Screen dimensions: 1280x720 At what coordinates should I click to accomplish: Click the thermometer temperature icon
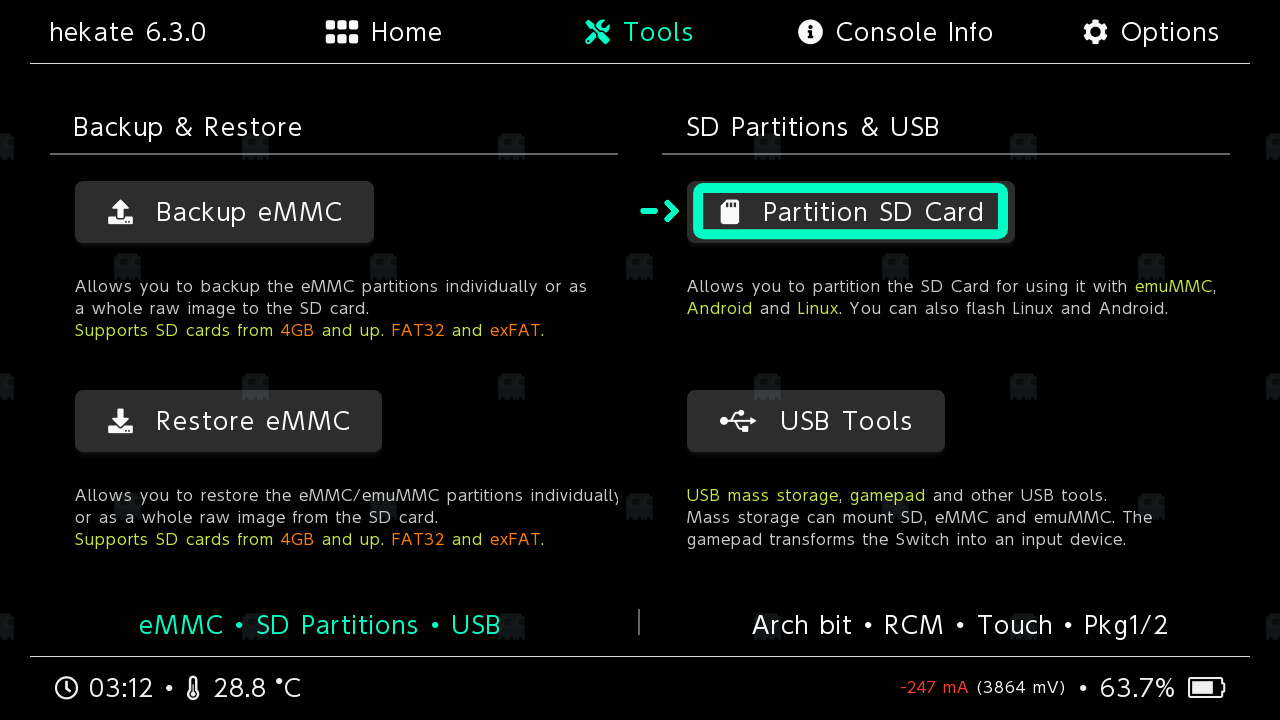193,688
